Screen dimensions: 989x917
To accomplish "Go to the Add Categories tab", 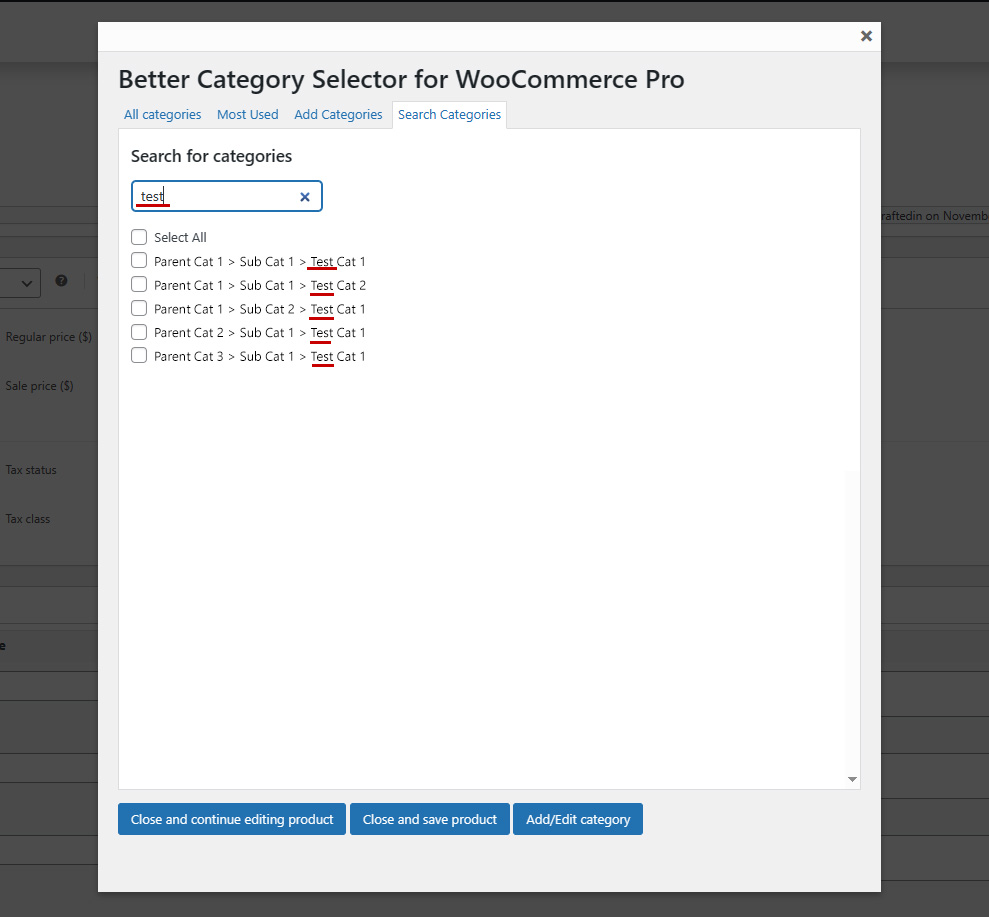I will tap(338, 115).
